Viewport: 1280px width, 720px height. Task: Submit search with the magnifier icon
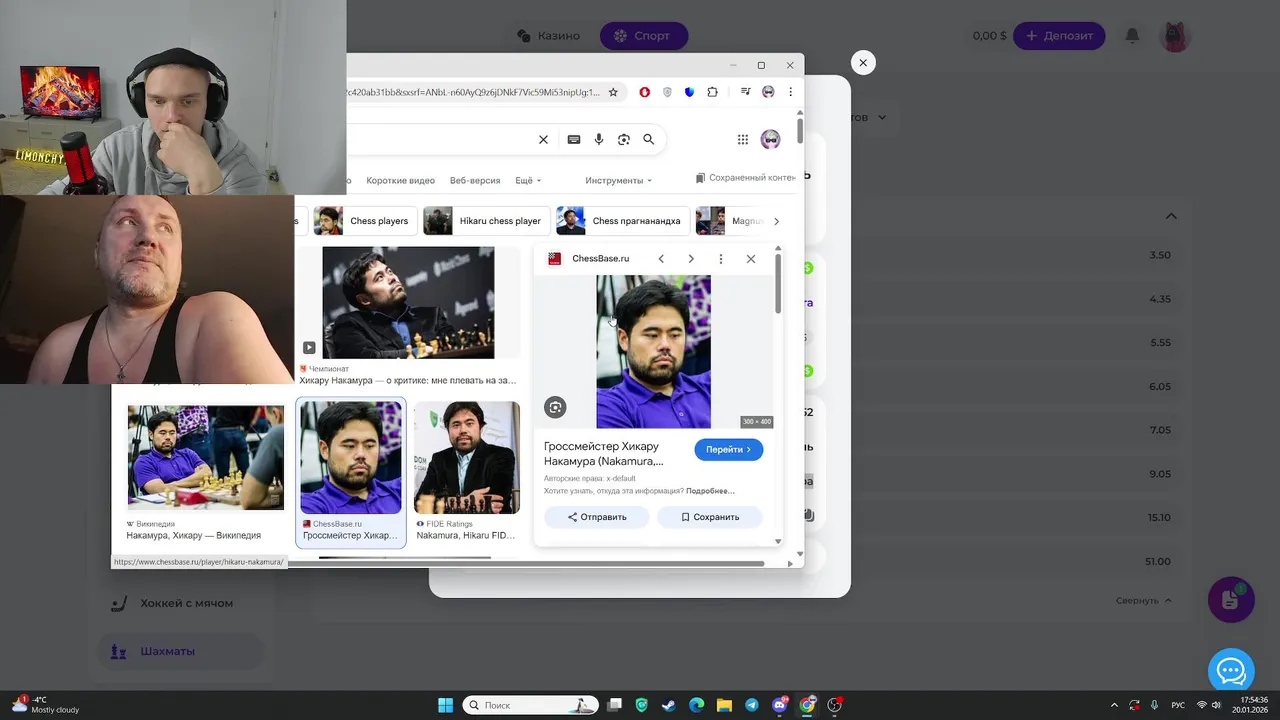point(649,139)
